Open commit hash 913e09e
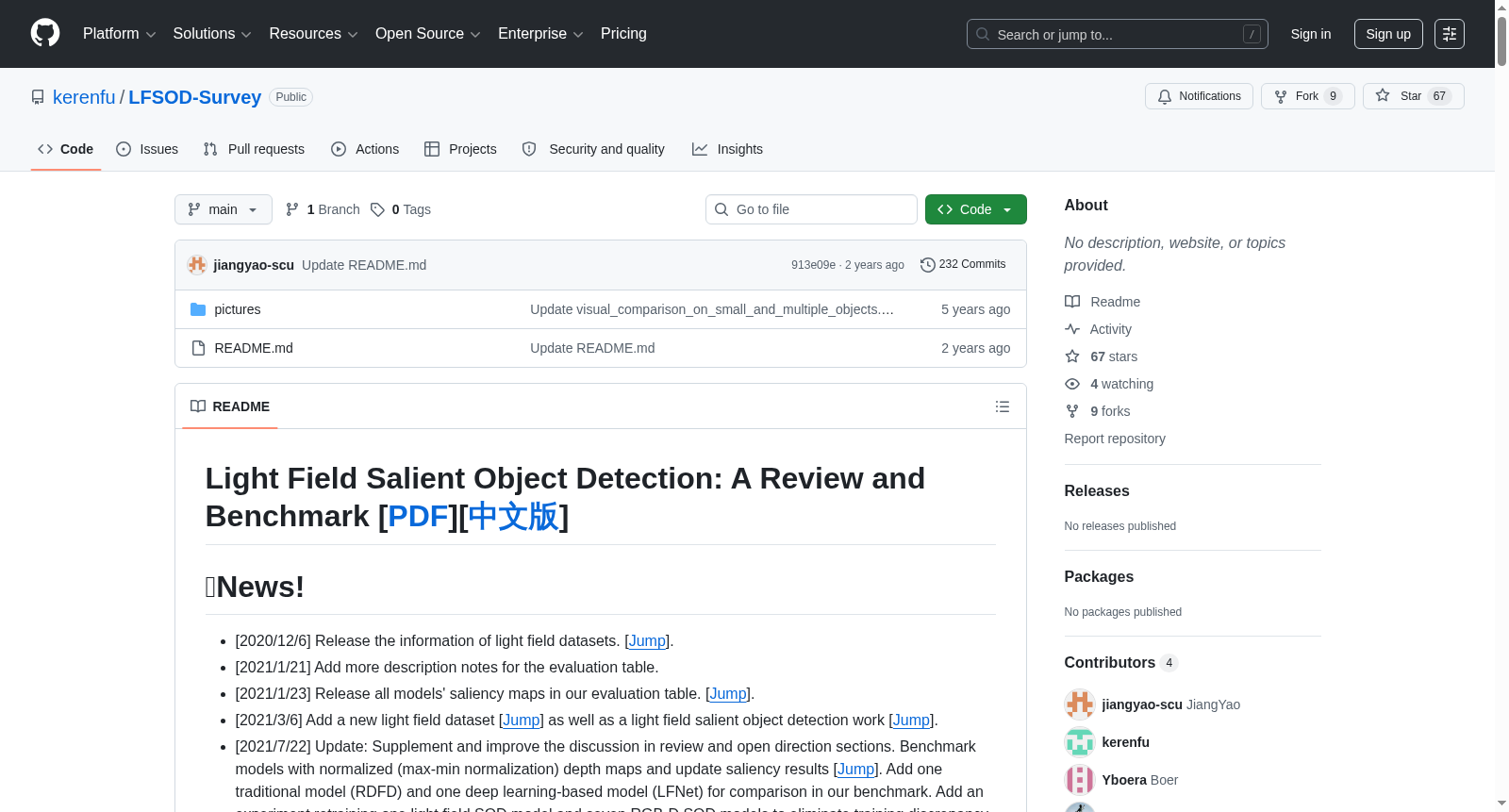 tap(813, 265)
